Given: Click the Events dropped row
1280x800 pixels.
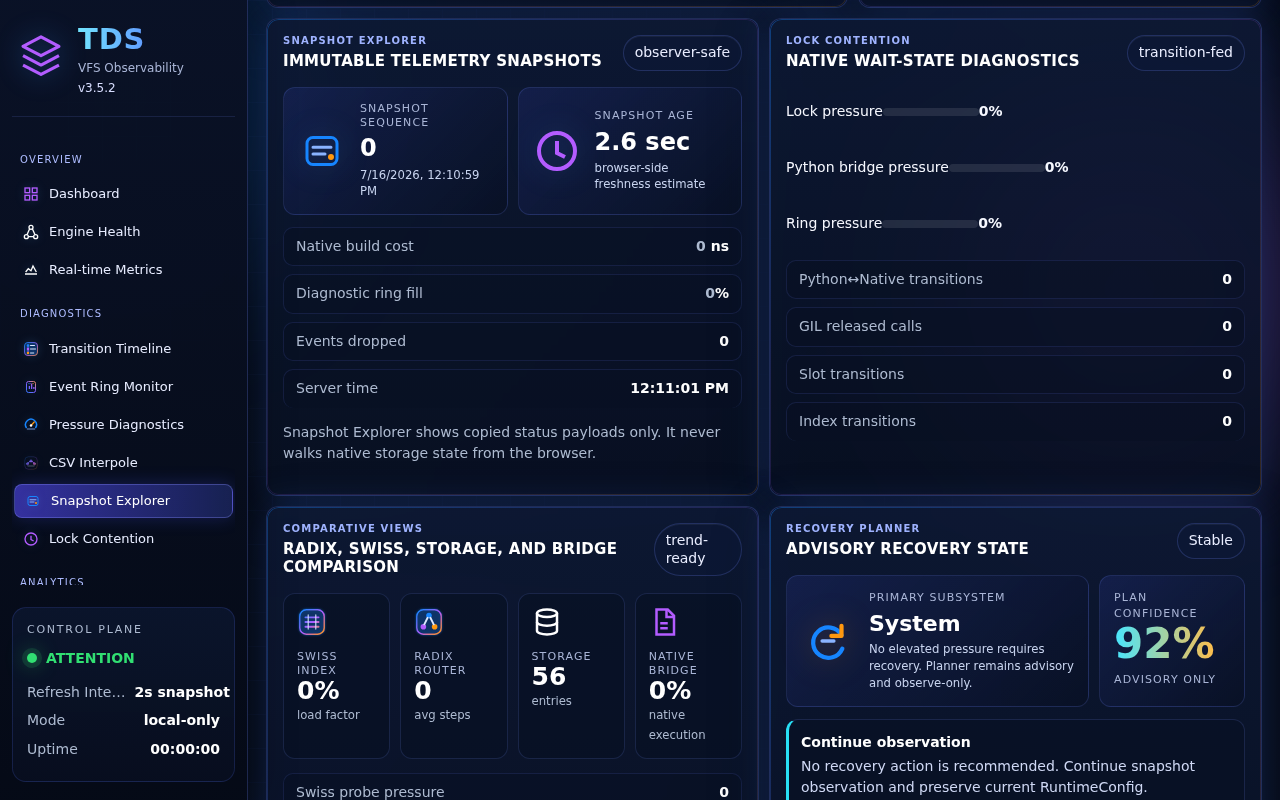Looking at the screenshot, I should pos(512,341).
